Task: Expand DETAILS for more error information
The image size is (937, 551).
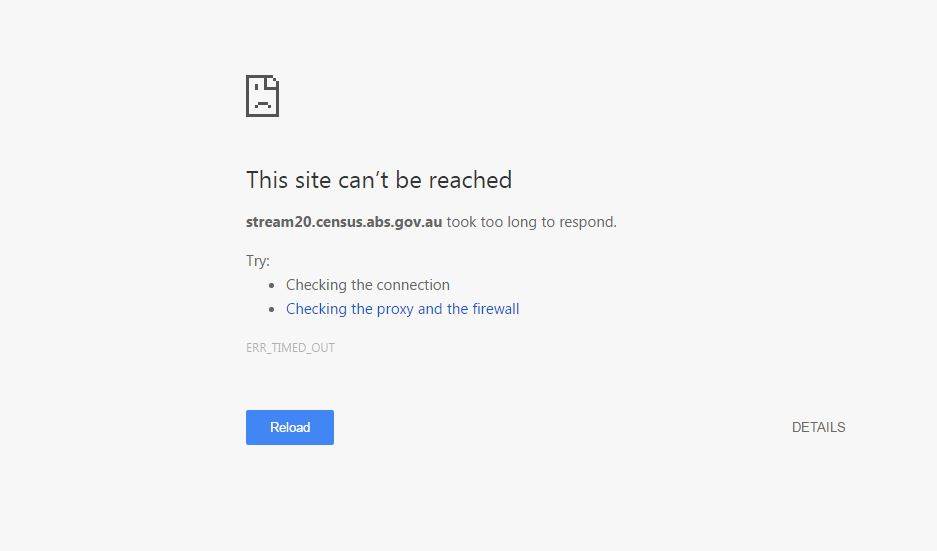Action: coord(818,427)
